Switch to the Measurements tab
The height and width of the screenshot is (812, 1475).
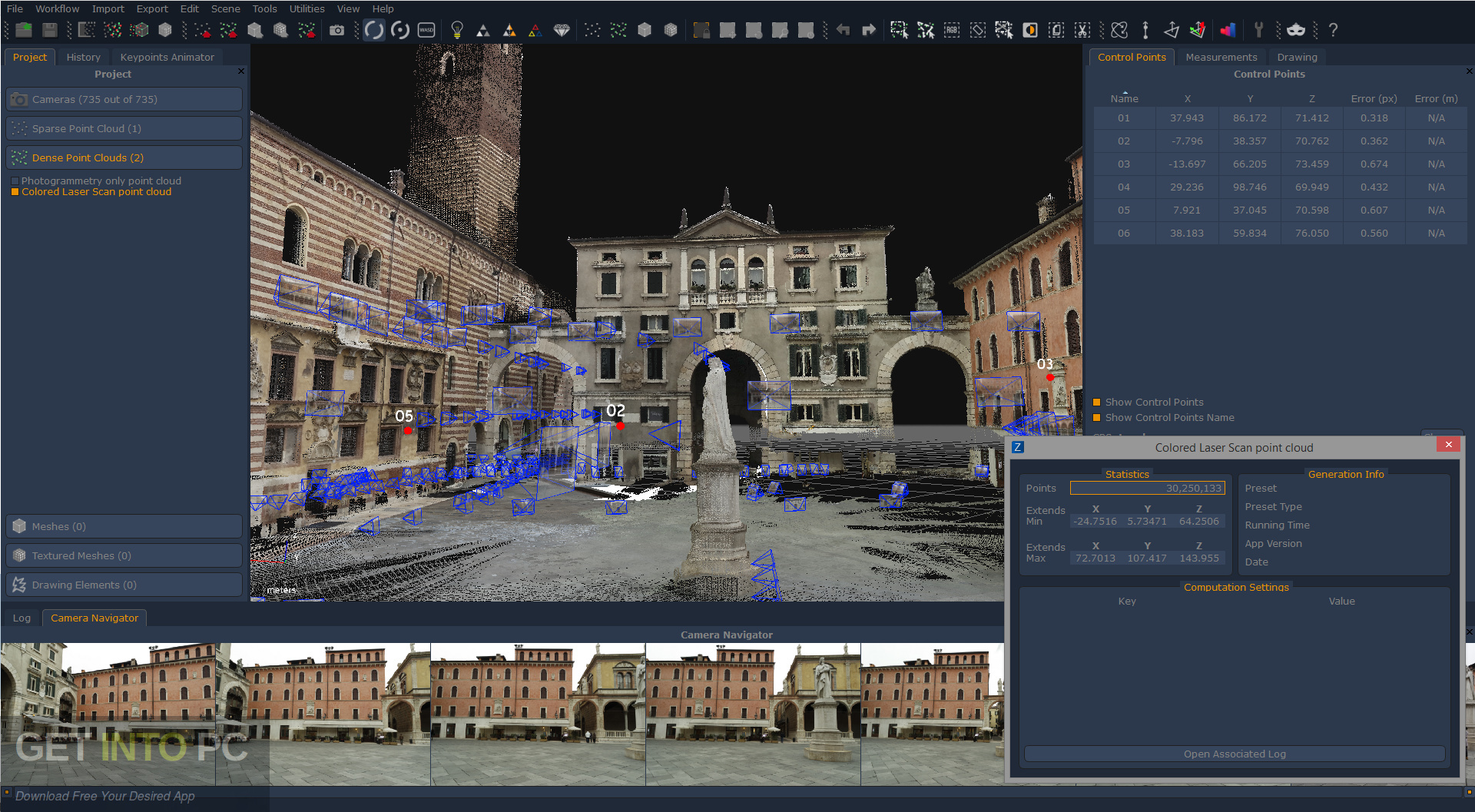(x=1221, y=56)
